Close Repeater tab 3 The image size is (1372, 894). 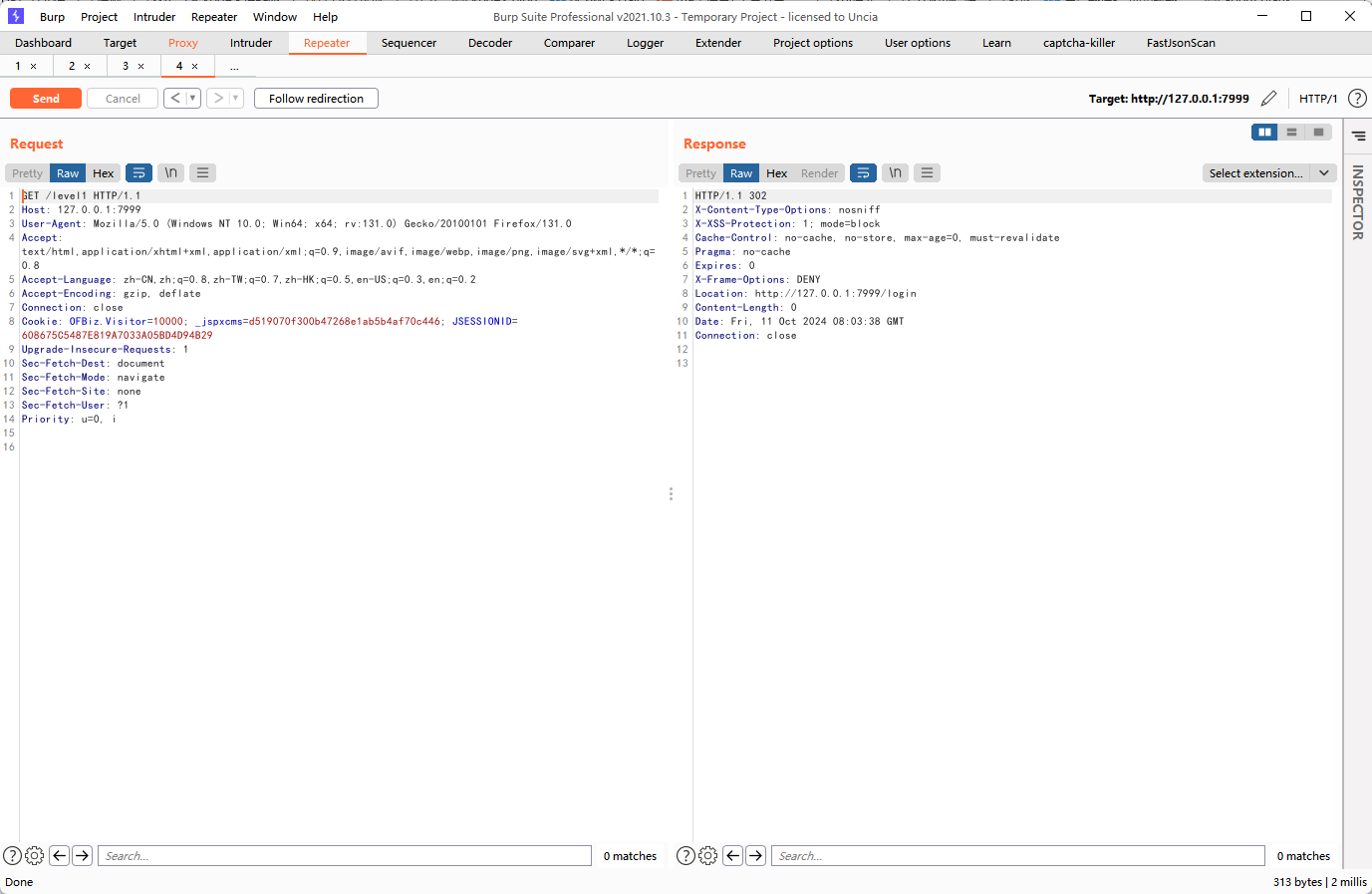click(141, 67)
